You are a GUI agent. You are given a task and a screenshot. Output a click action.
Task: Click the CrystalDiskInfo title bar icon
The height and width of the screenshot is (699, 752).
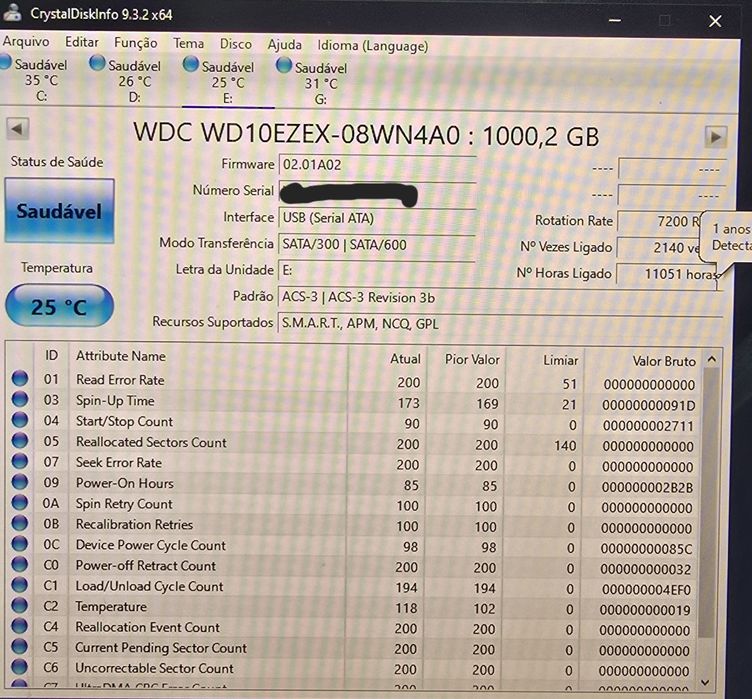(12, 12)
